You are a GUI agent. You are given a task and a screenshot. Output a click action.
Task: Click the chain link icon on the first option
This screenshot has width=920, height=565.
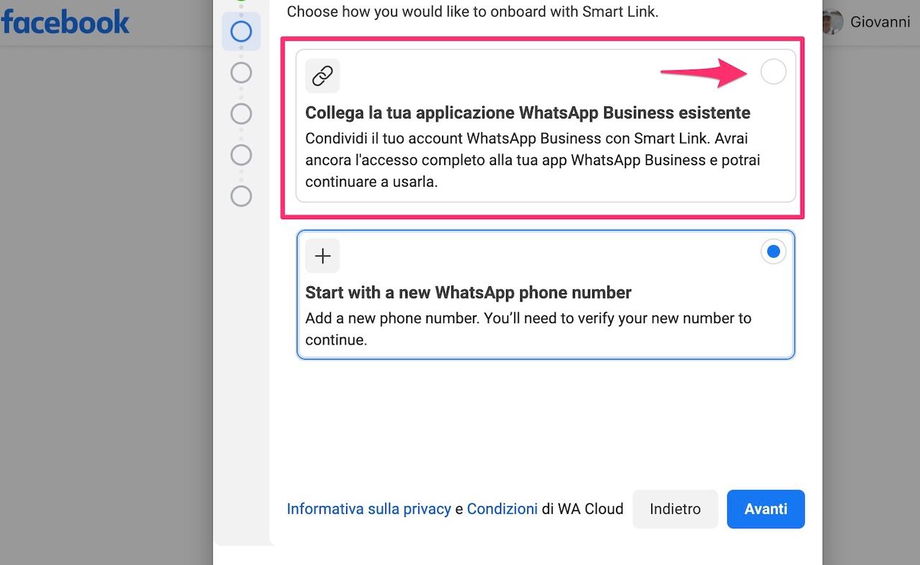pos(322,75)
